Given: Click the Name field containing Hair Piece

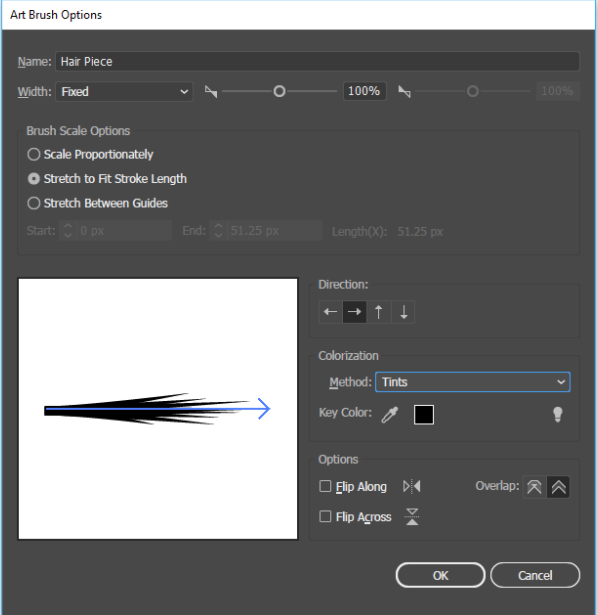Looking at the screenshot, I should pyautogui.click(x=318, y=62).
